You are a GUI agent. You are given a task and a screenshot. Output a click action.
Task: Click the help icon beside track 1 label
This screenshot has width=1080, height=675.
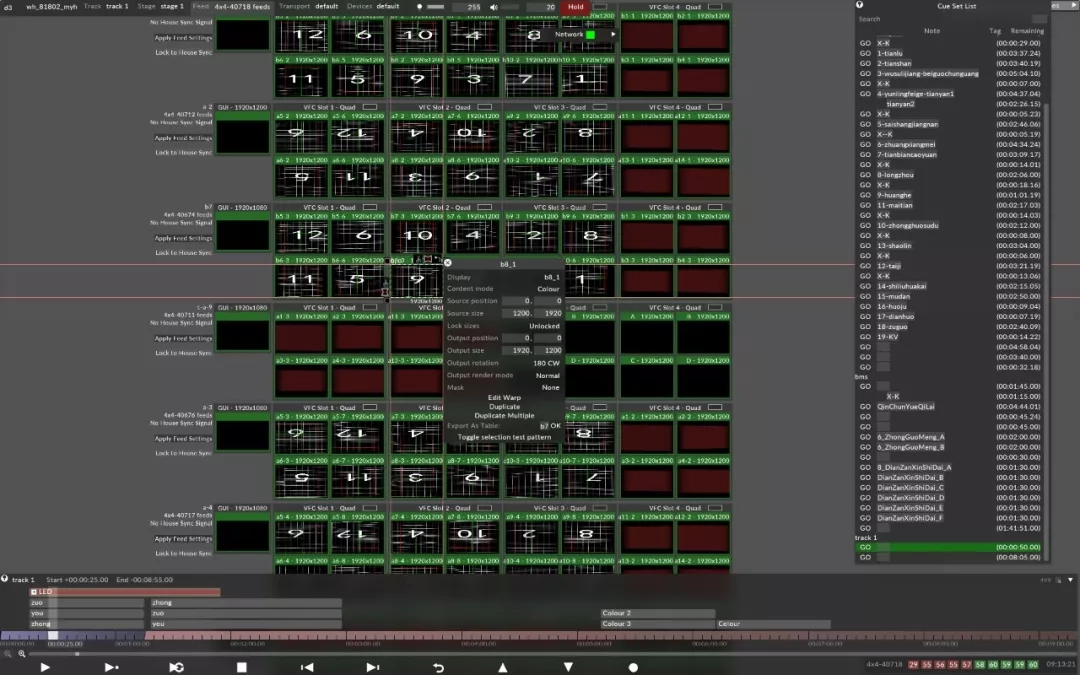(5, 579)
